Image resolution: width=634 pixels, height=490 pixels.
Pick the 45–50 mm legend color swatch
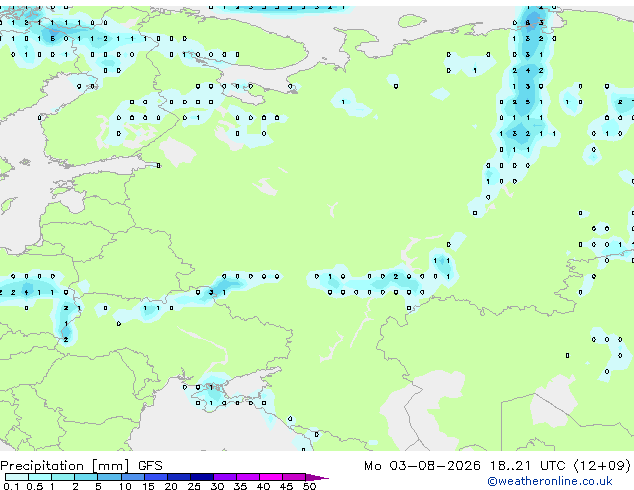click(x=294, y=477)
